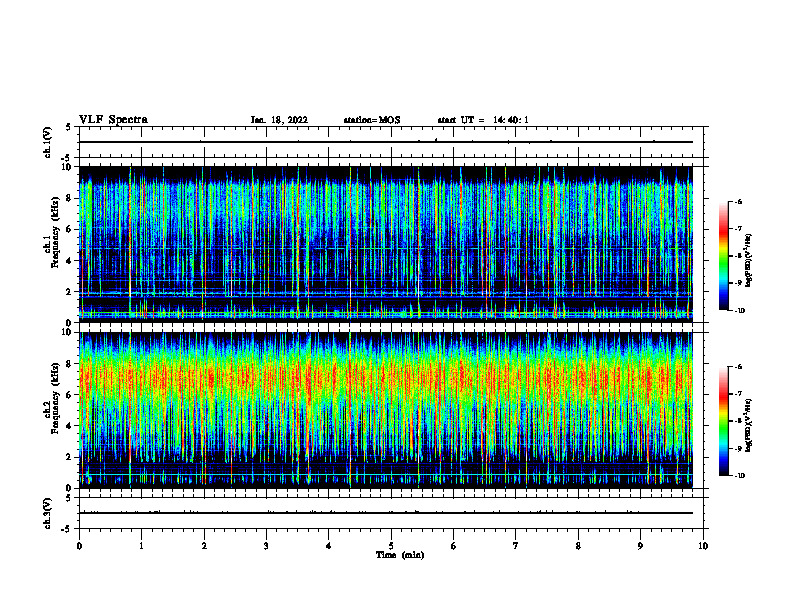
Task: Click the "Time (min)" axis label
Action: coord(400,555)
